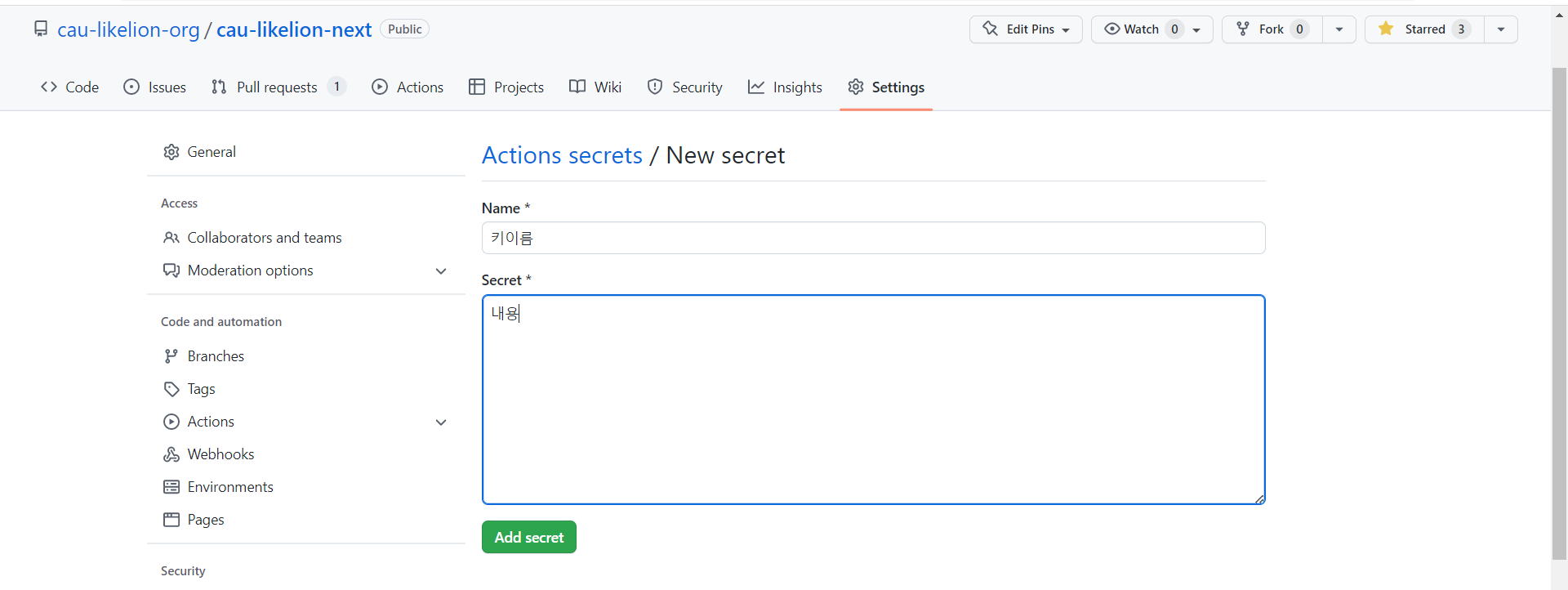The height and width of the screenshot is (590, 1568).
Task: Click the Tags label icon
Action: (171, 389)
